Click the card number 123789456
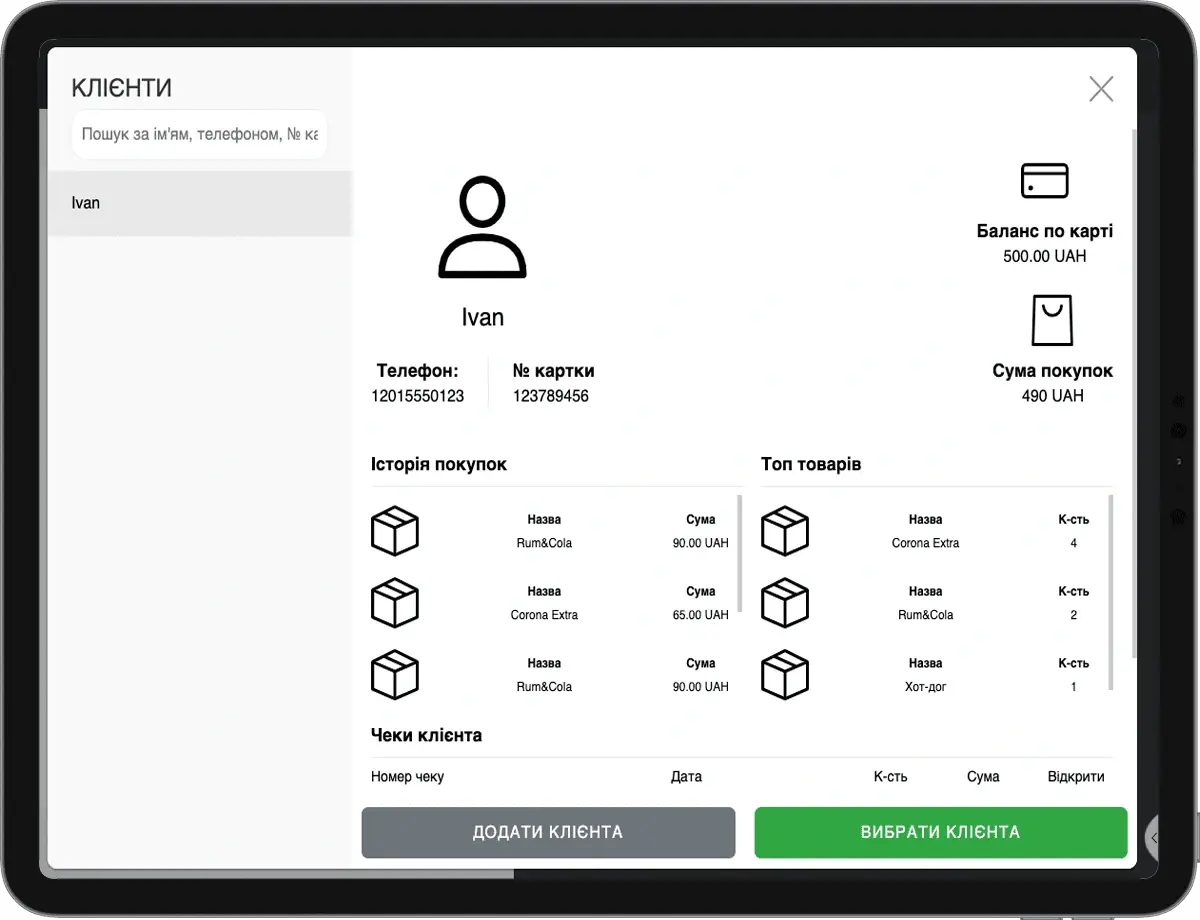 [x=551, y=396]
